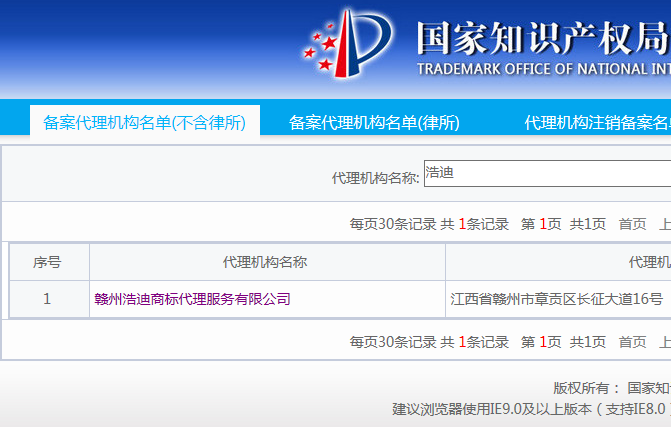Focus the 代理机构名称 search input field
The image size is (671, 427).
point(547,173)
